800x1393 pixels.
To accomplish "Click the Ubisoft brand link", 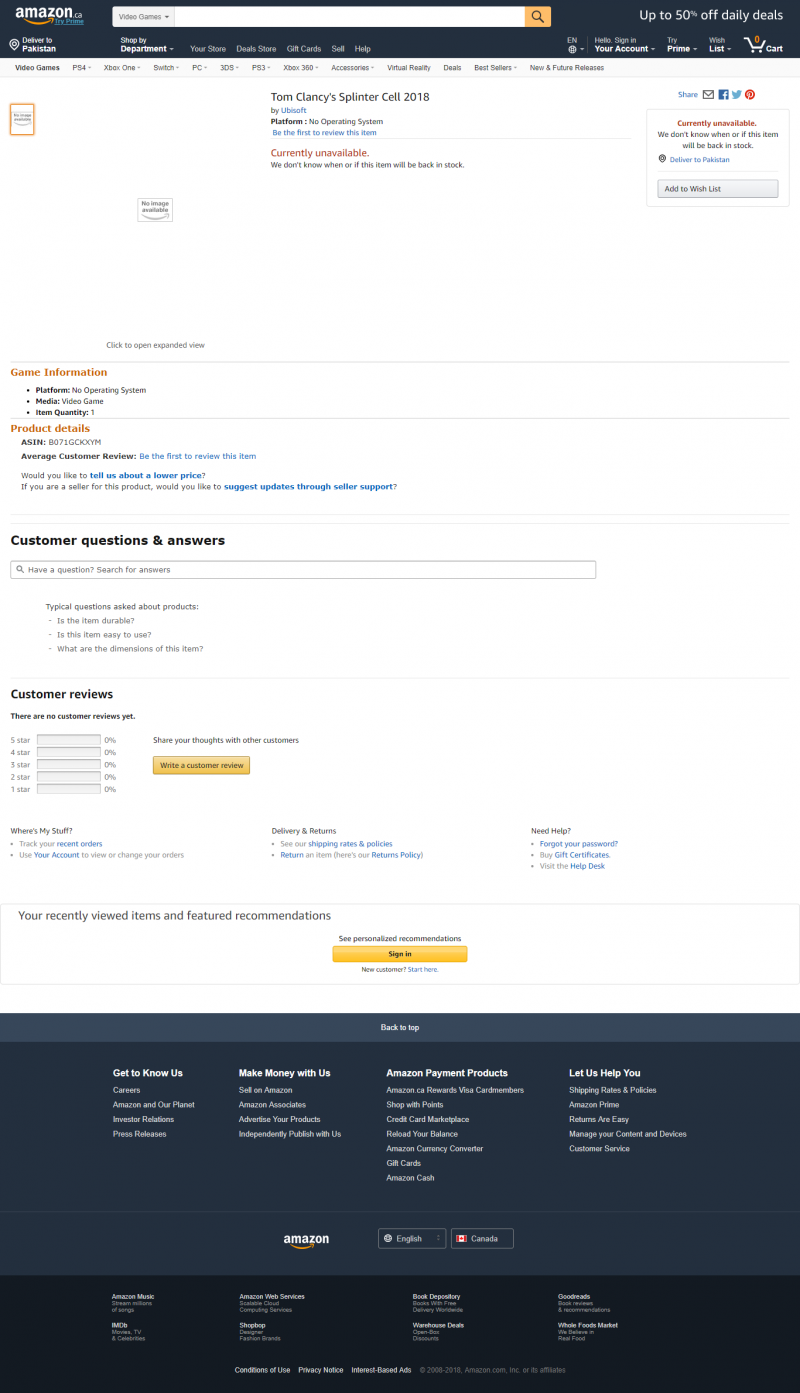I will coord(295,110).
